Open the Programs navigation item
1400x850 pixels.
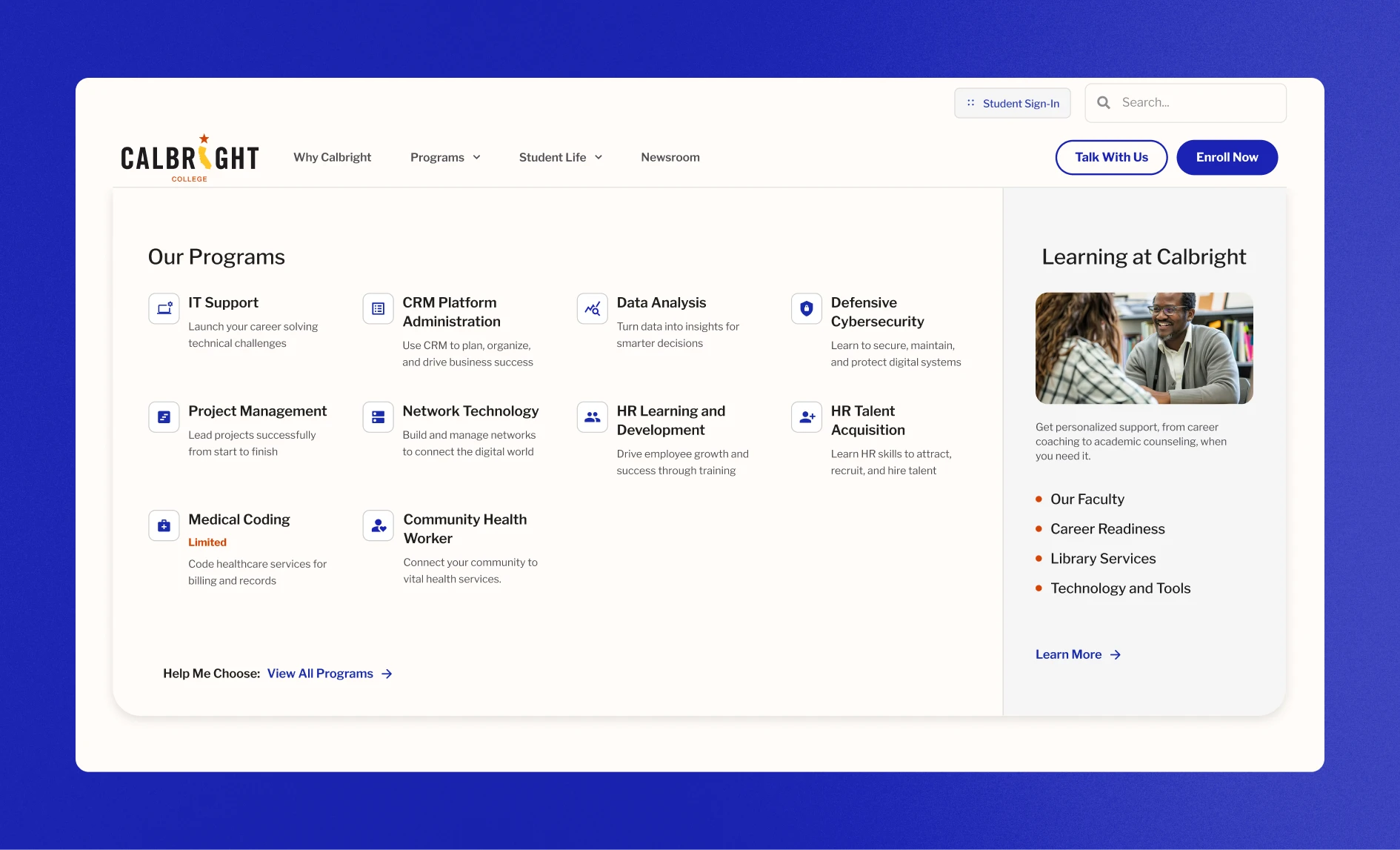click(x=437, y=157)
